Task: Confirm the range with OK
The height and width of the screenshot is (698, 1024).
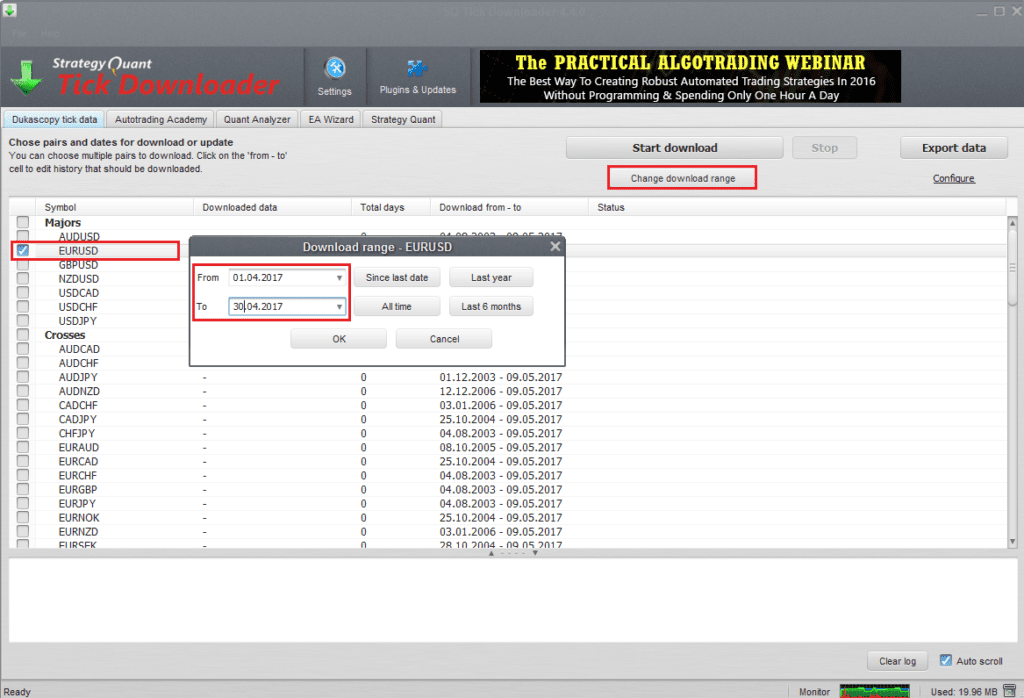Action: pyautogui.click(x=339, y=339)
